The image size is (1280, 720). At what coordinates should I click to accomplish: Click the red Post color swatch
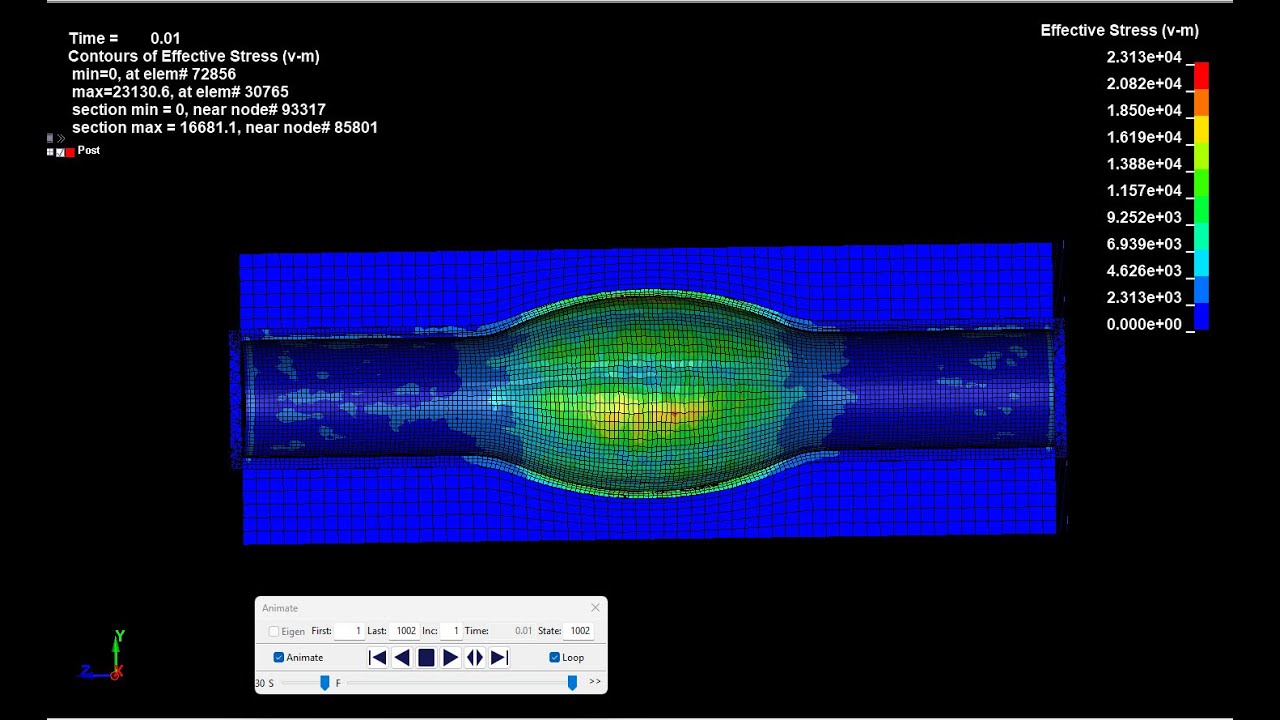point(70,152)
